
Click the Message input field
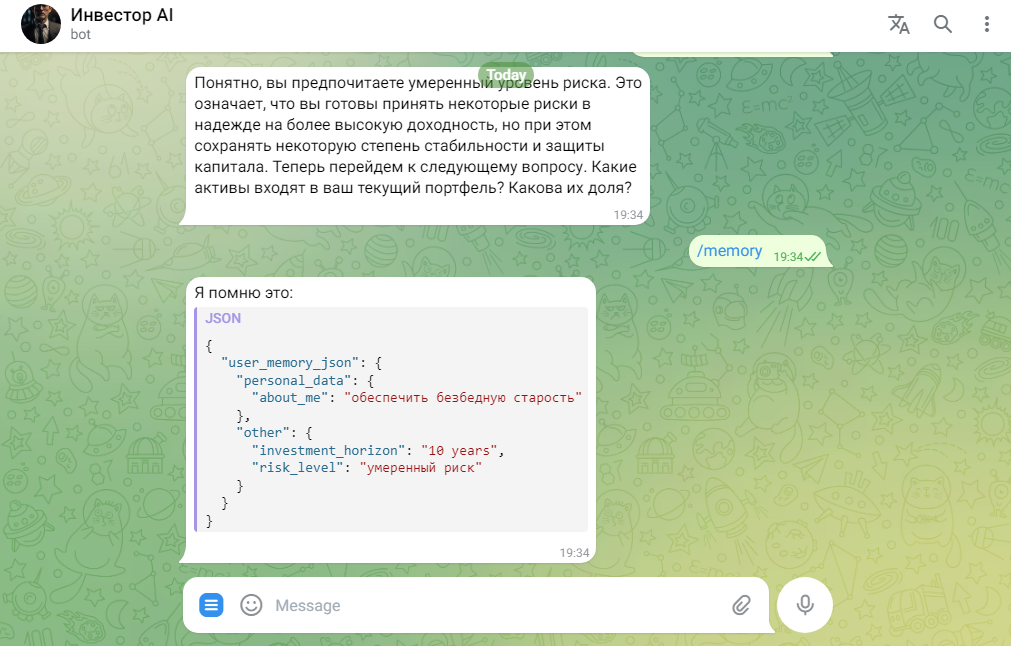496,605
